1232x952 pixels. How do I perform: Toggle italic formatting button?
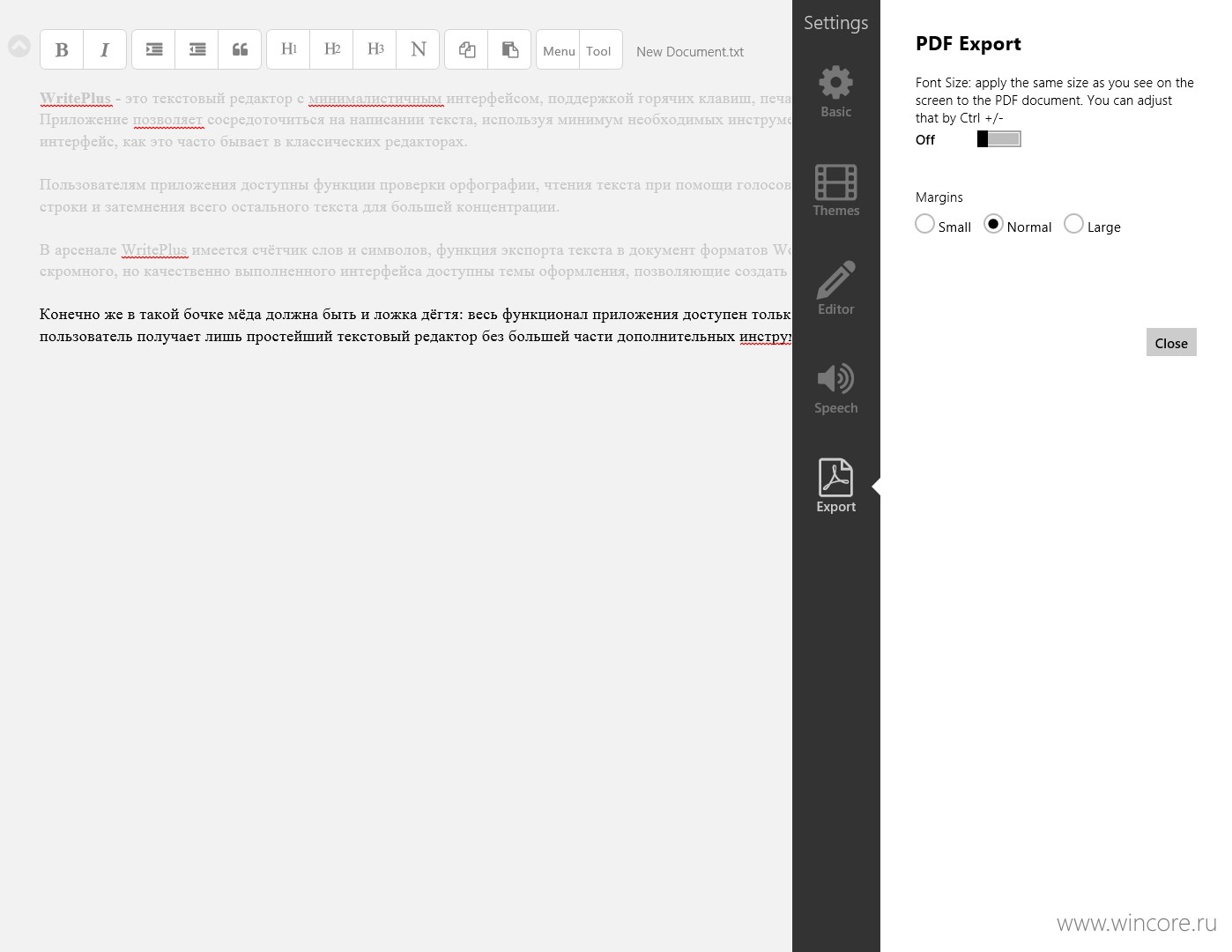105,49
